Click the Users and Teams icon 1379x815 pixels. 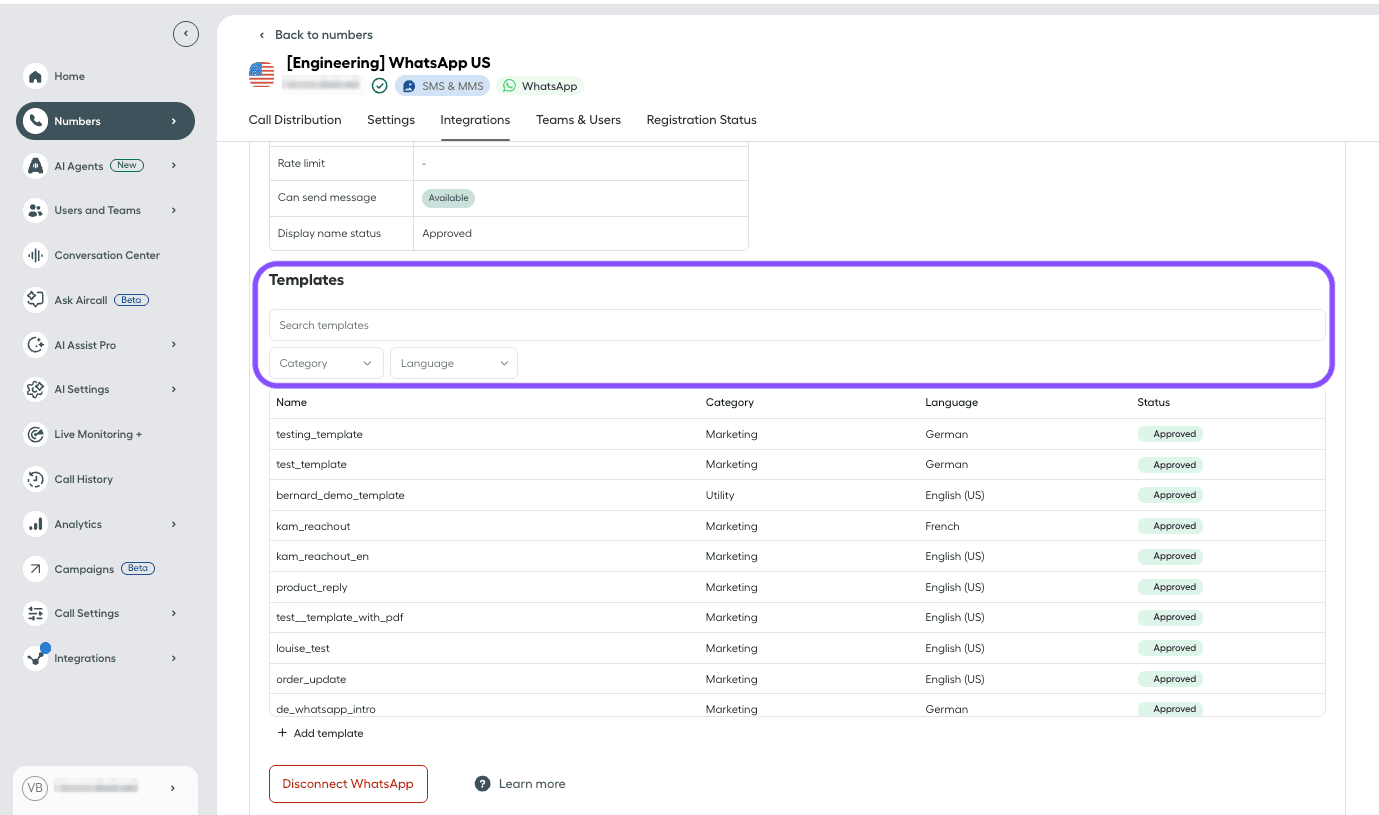36,210
